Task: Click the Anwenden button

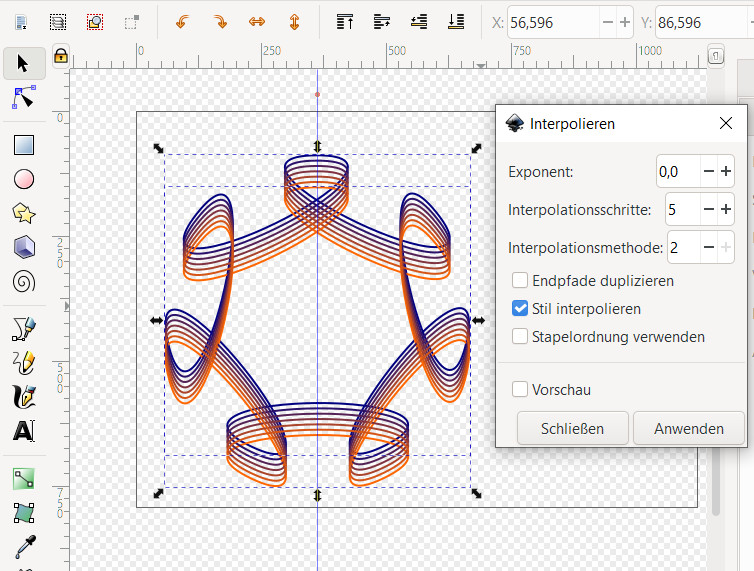Action: click(689, 428)
